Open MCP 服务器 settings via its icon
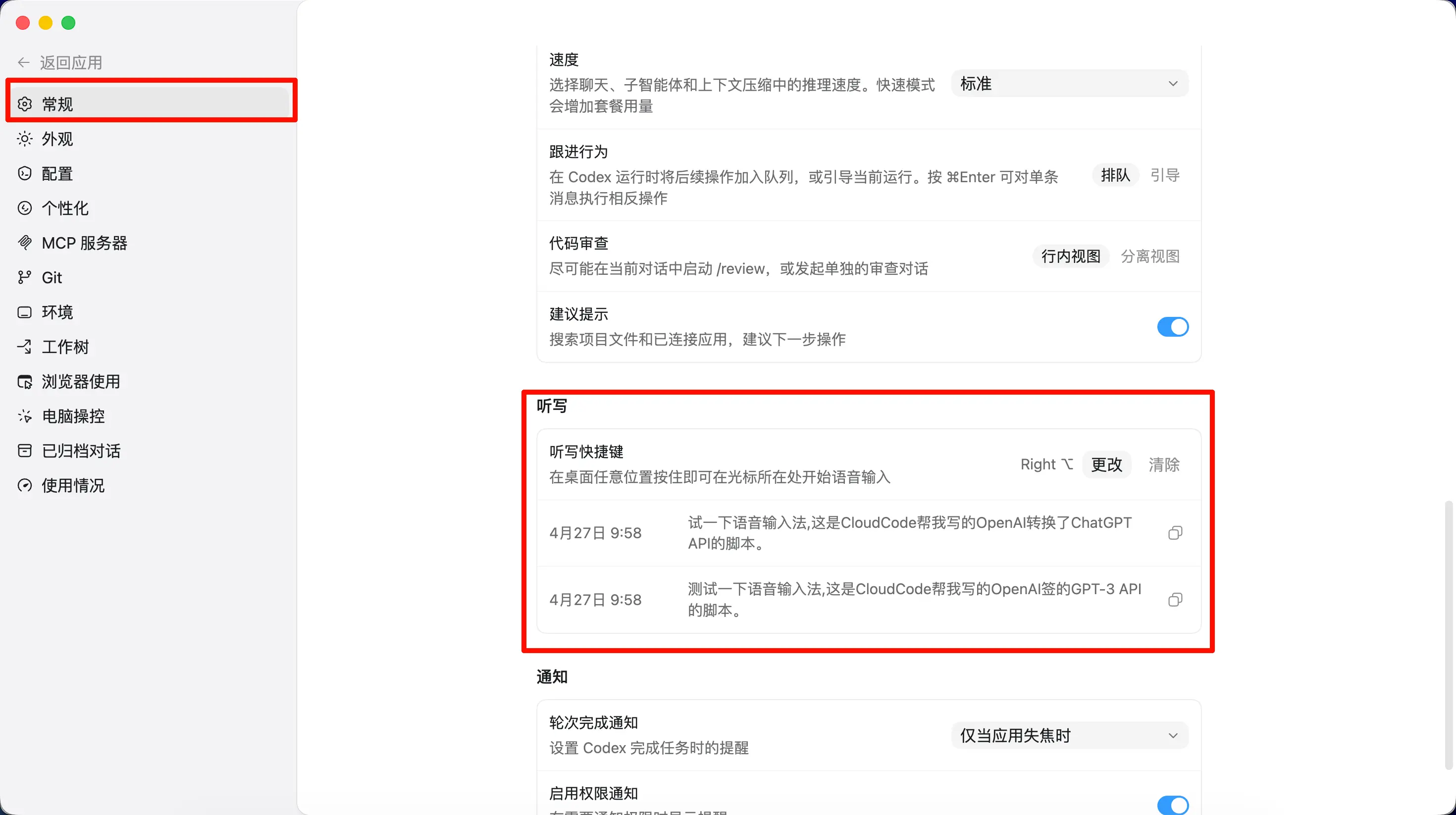The image size is (1456, 815). point(25,243)
